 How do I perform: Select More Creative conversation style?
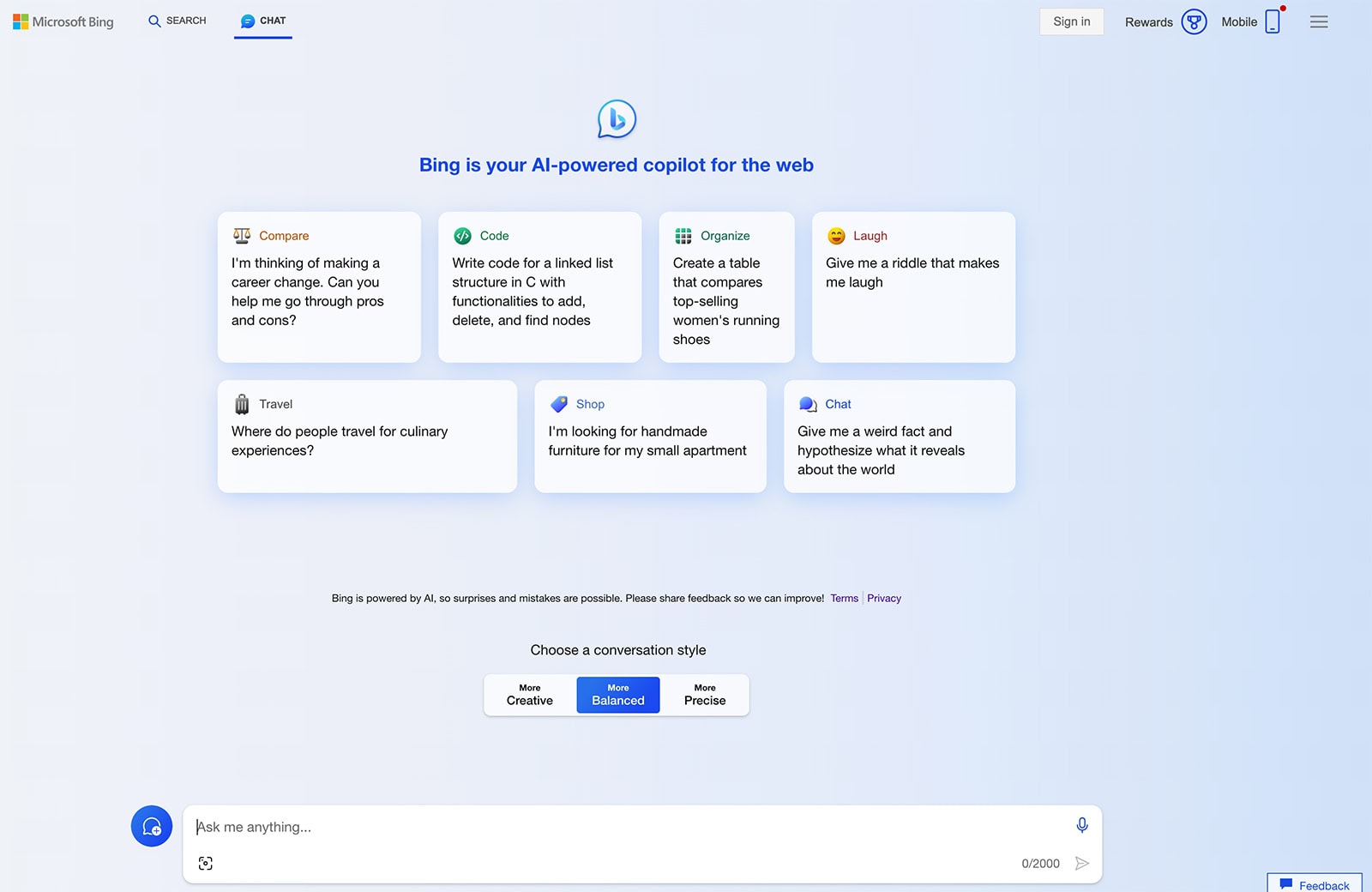coord(530,695)
